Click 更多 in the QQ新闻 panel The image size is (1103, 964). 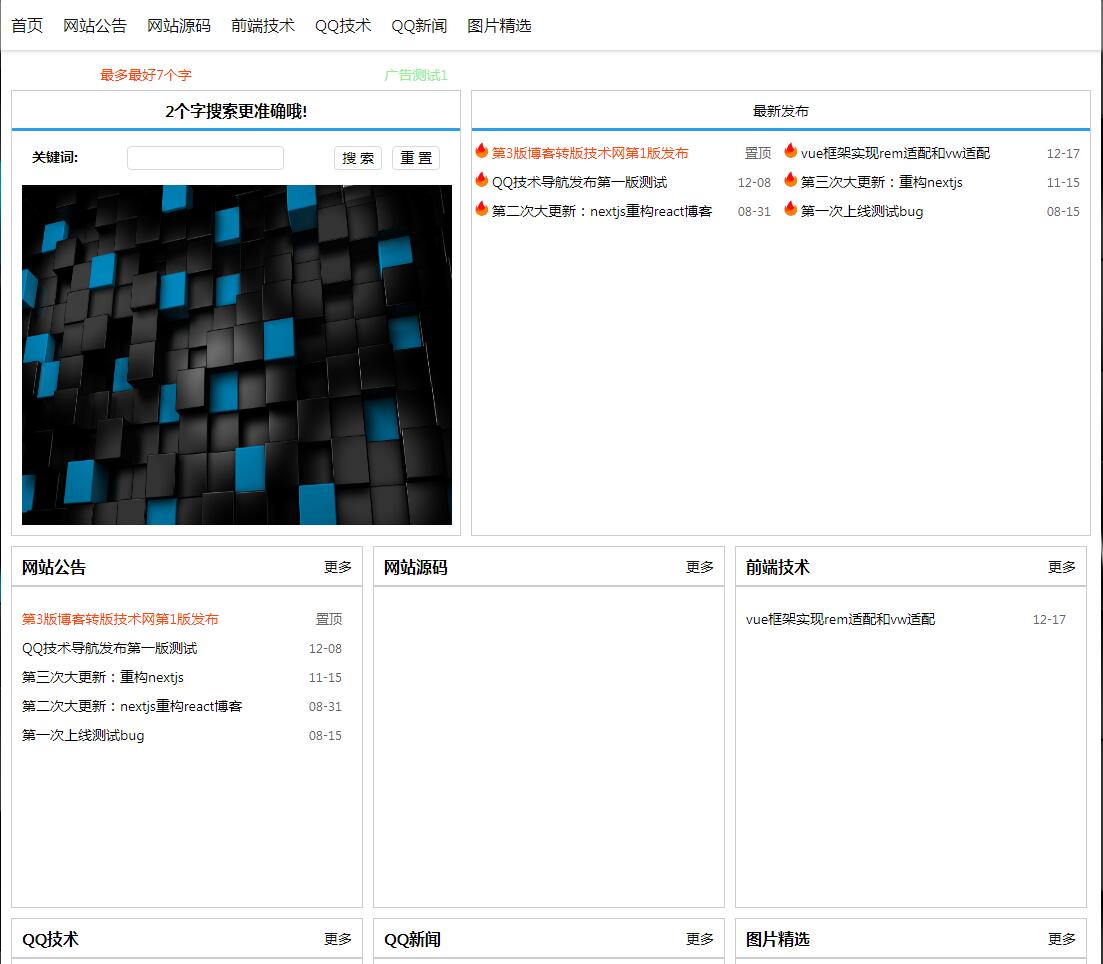pos(700,939)
